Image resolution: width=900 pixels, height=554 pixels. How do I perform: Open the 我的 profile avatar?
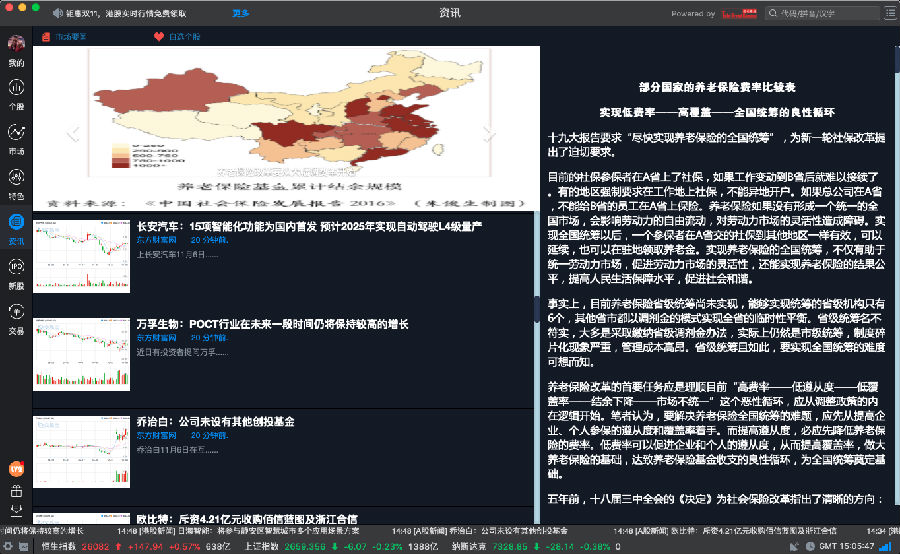[16, 43]
